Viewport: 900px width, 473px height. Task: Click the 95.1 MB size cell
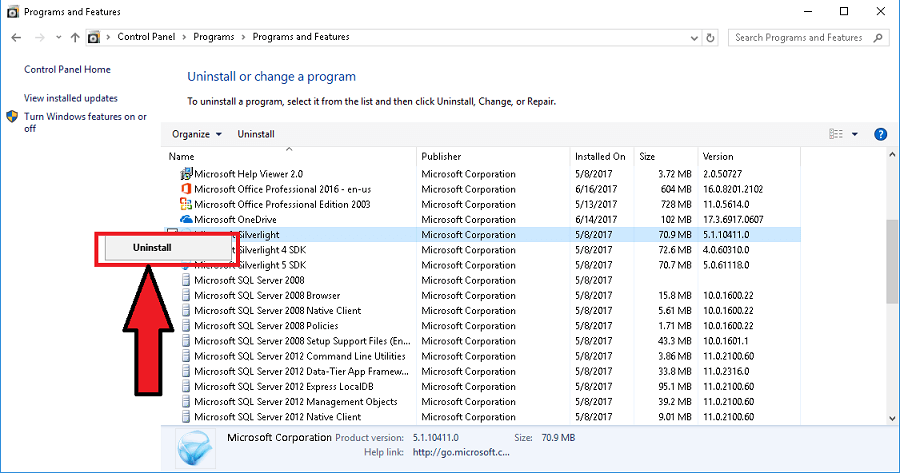[x=674, y=386]
